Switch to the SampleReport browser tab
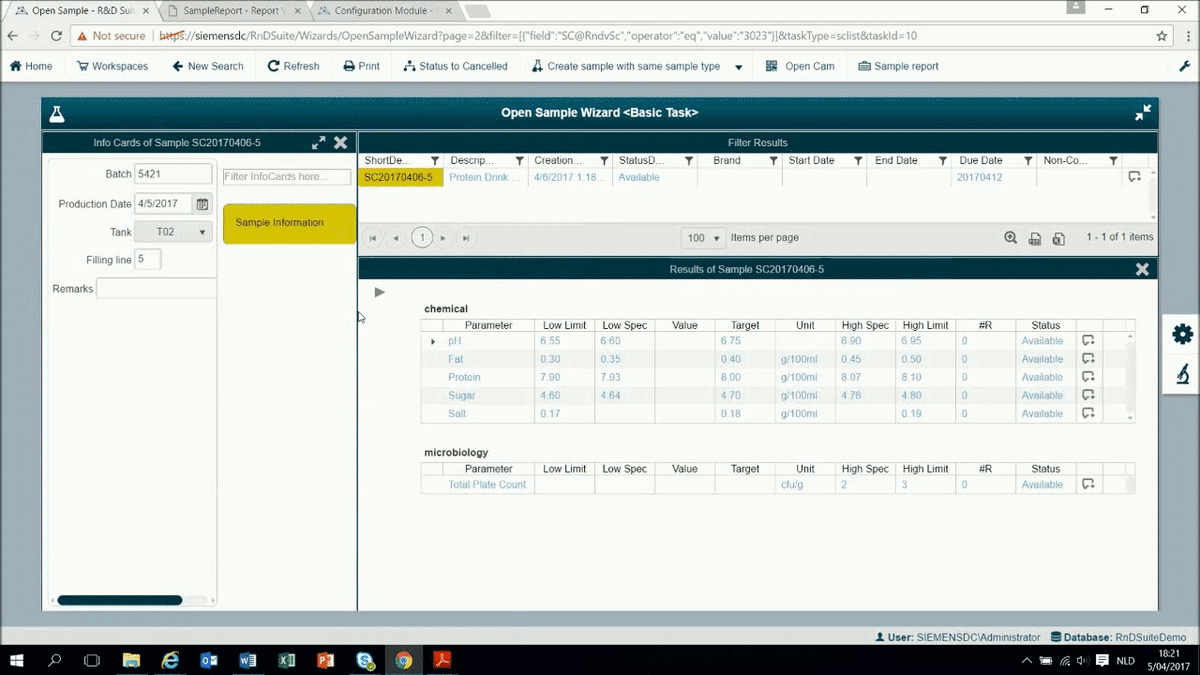This screenshot has height=675, width=1200. pyautogui.click(x=232, y=10)
